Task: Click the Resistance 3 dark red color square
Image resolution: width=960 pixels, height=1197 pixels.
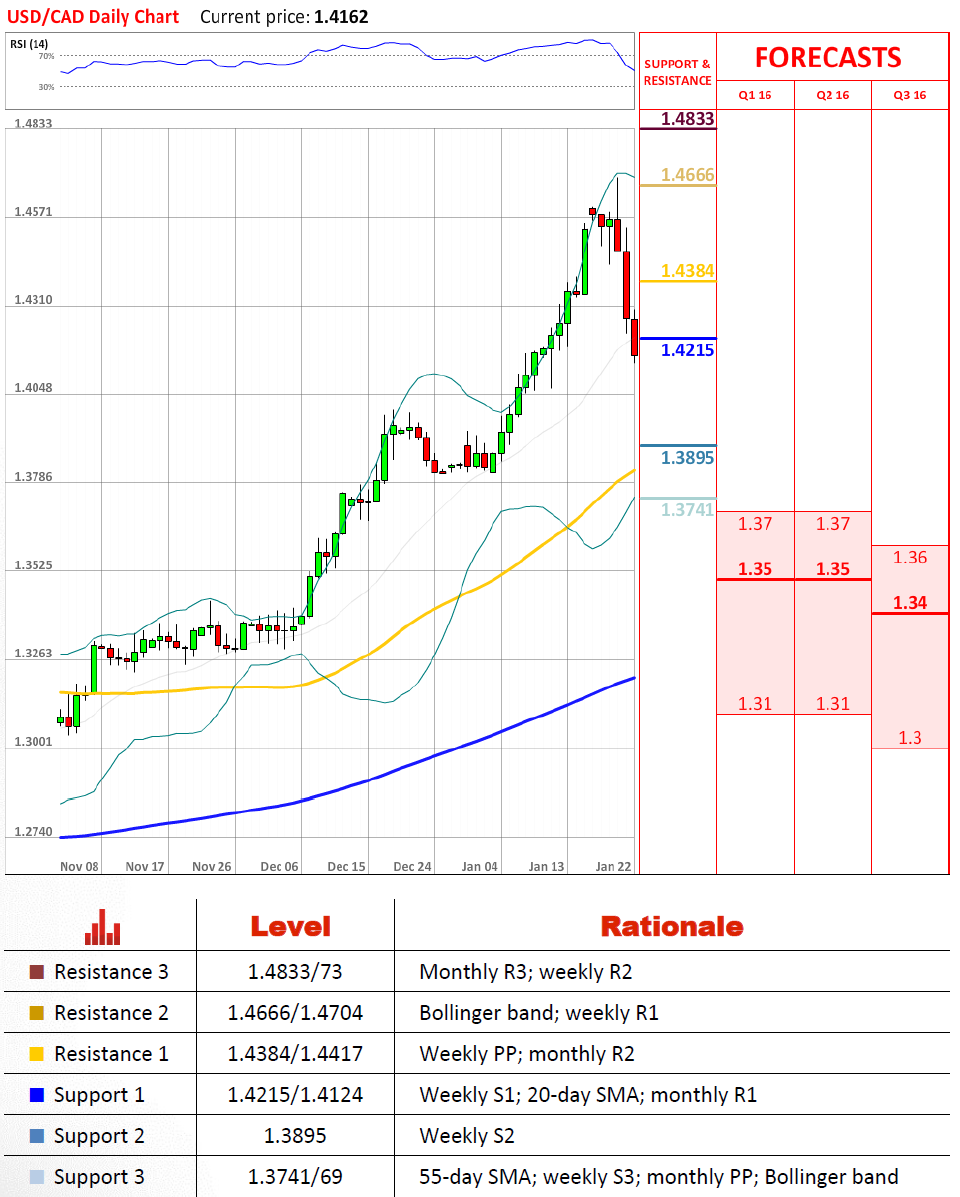Action: (37, 972)
